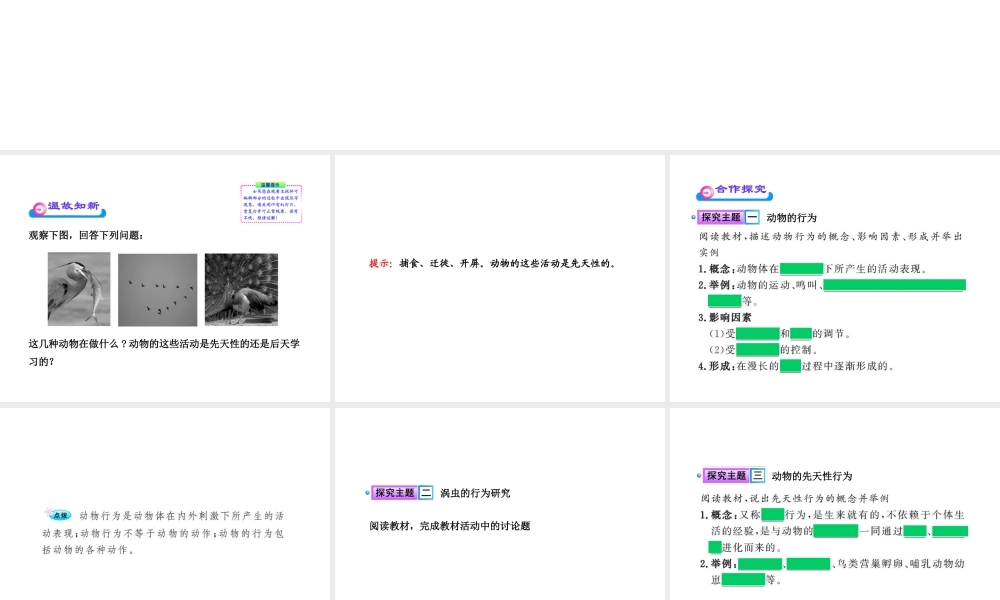Click the 点拨 paragraph about 动物行为
This screenshot has height=600, width=1000.
click(163, 532)
